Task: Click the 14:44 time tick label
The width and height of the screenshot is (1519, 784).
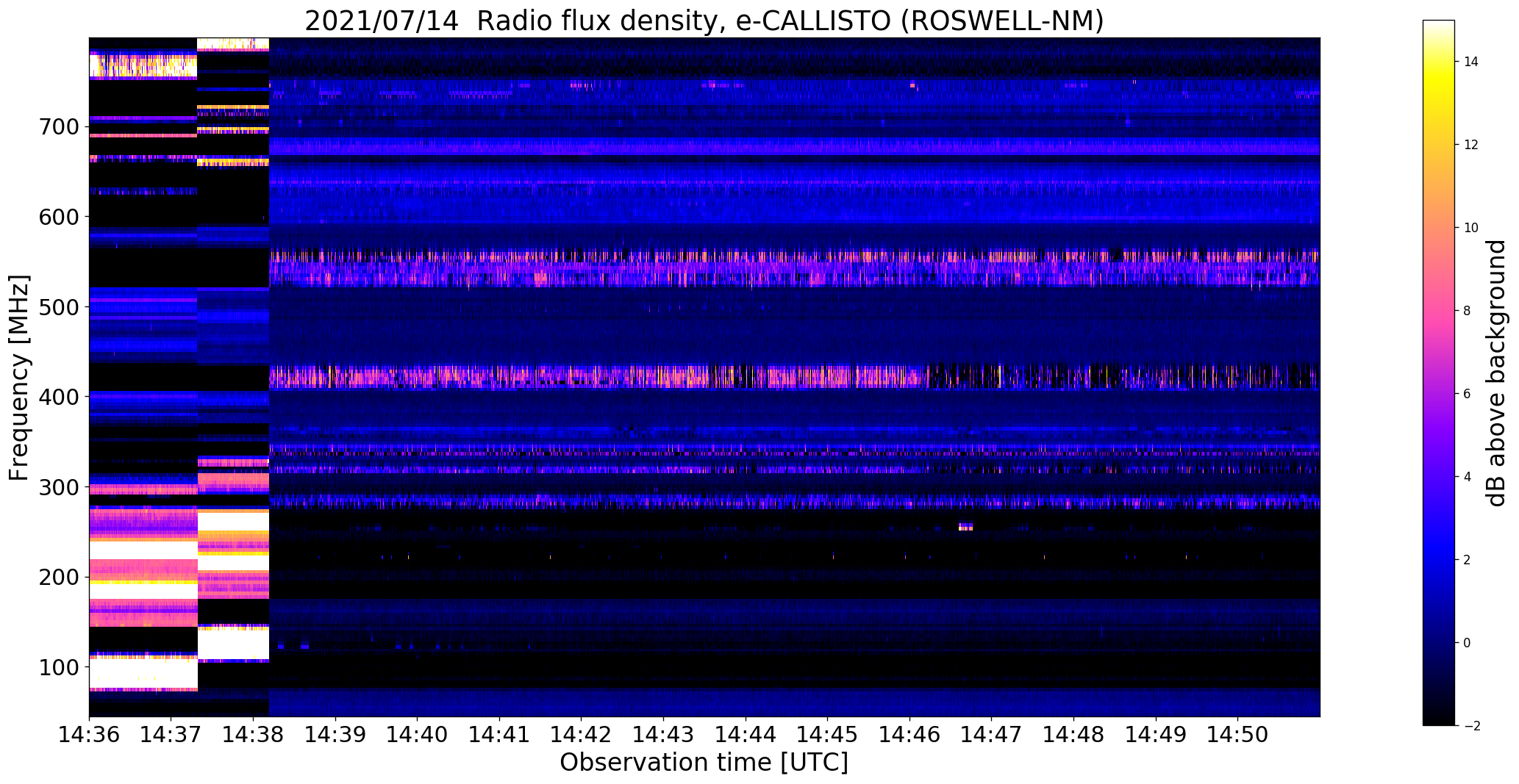Action: 746,734
